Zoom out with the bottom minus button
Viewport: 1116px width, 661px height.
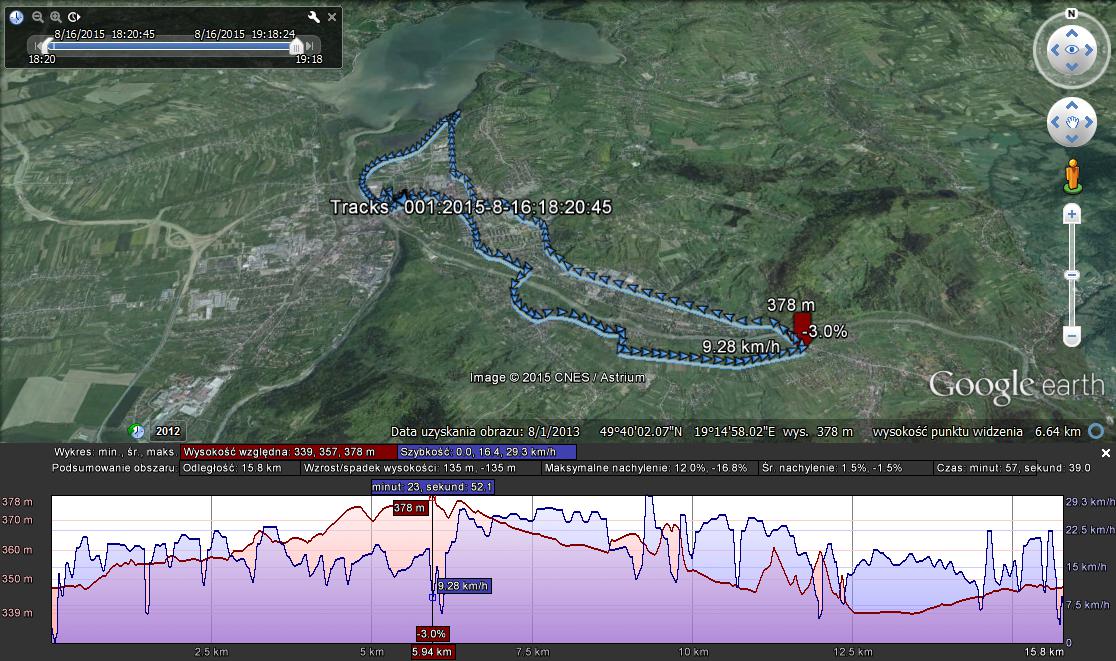[x=1071, y=337]
